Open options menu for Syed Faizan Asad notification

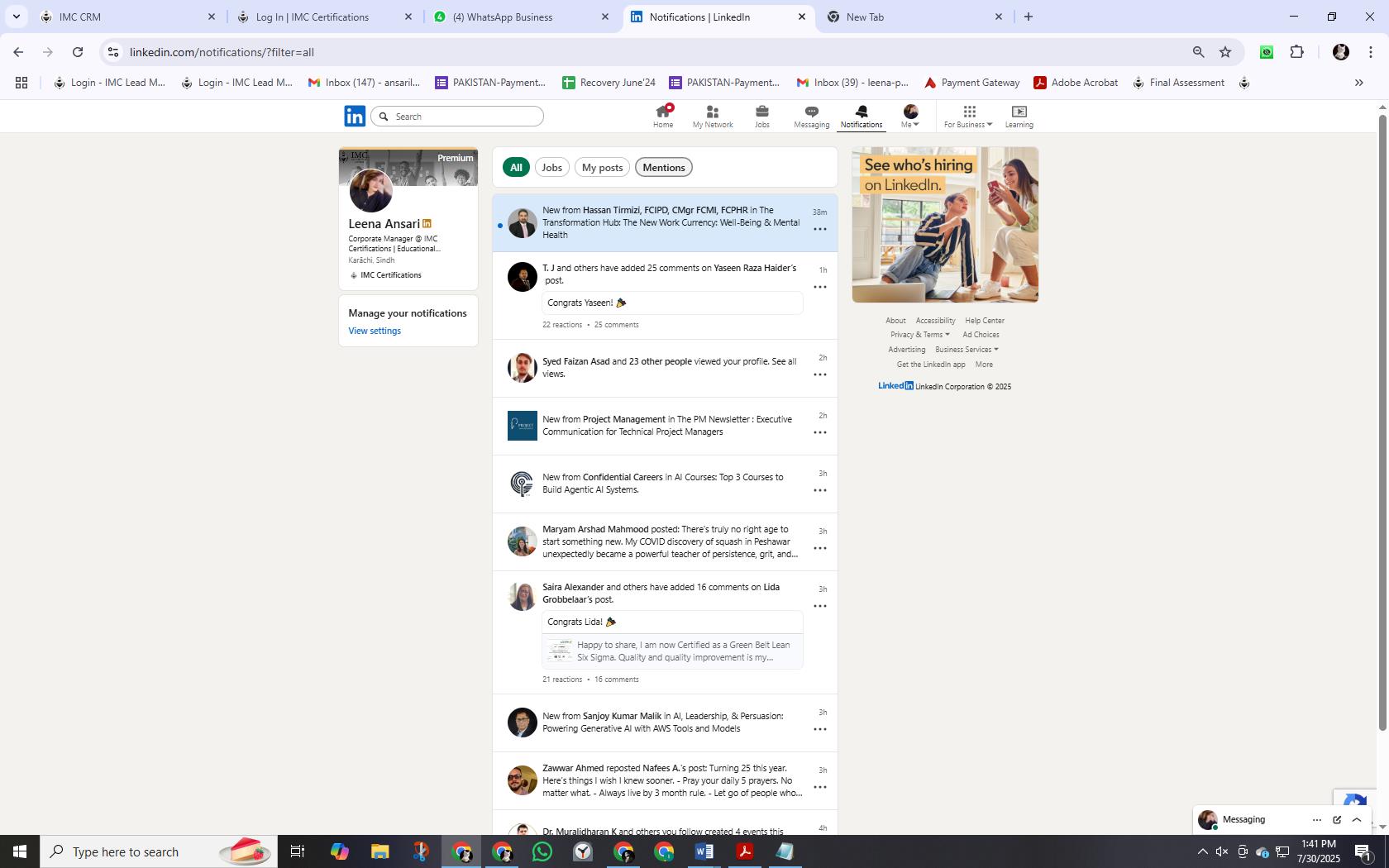tap(820, 374)
